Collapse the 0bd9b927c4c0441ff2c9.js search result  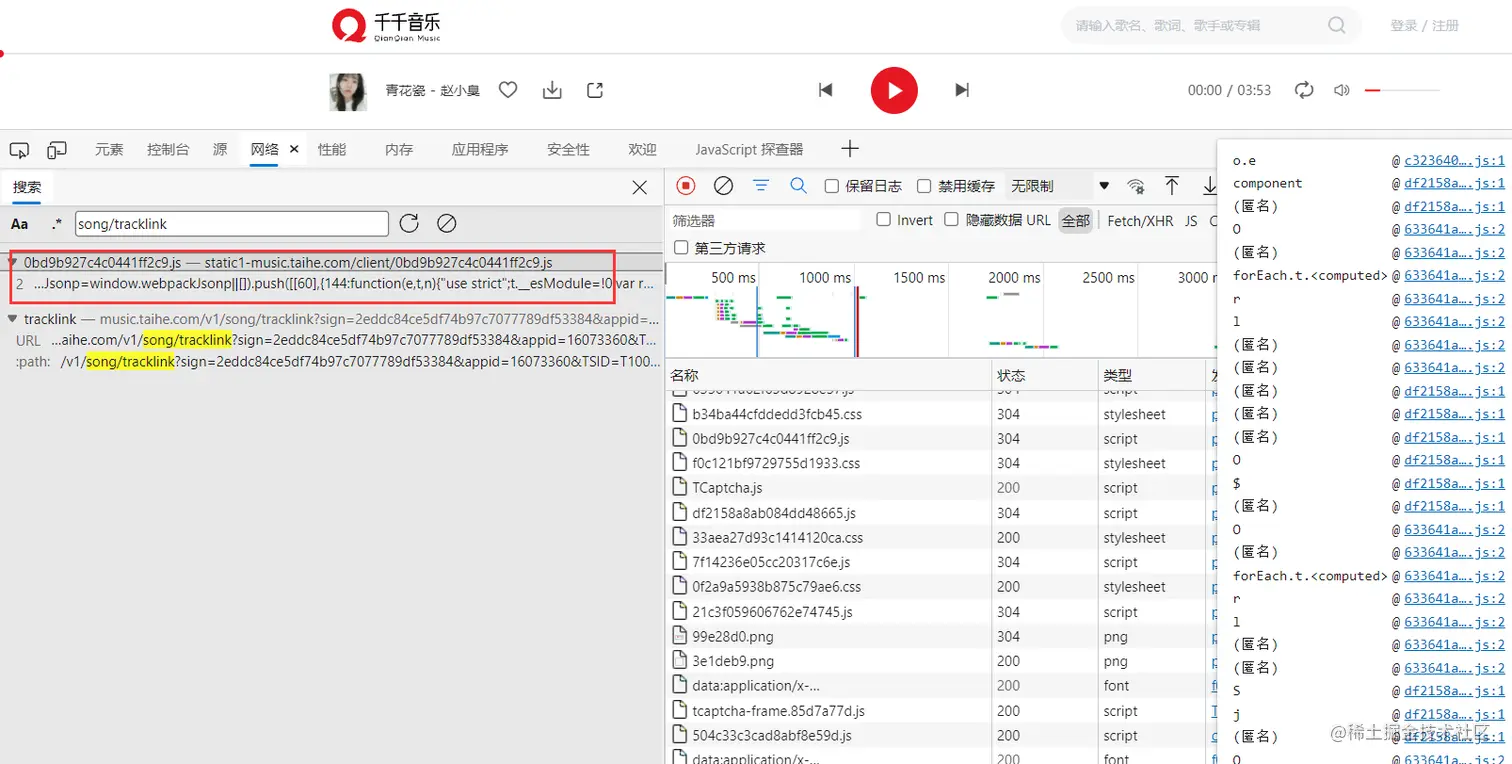12,263
